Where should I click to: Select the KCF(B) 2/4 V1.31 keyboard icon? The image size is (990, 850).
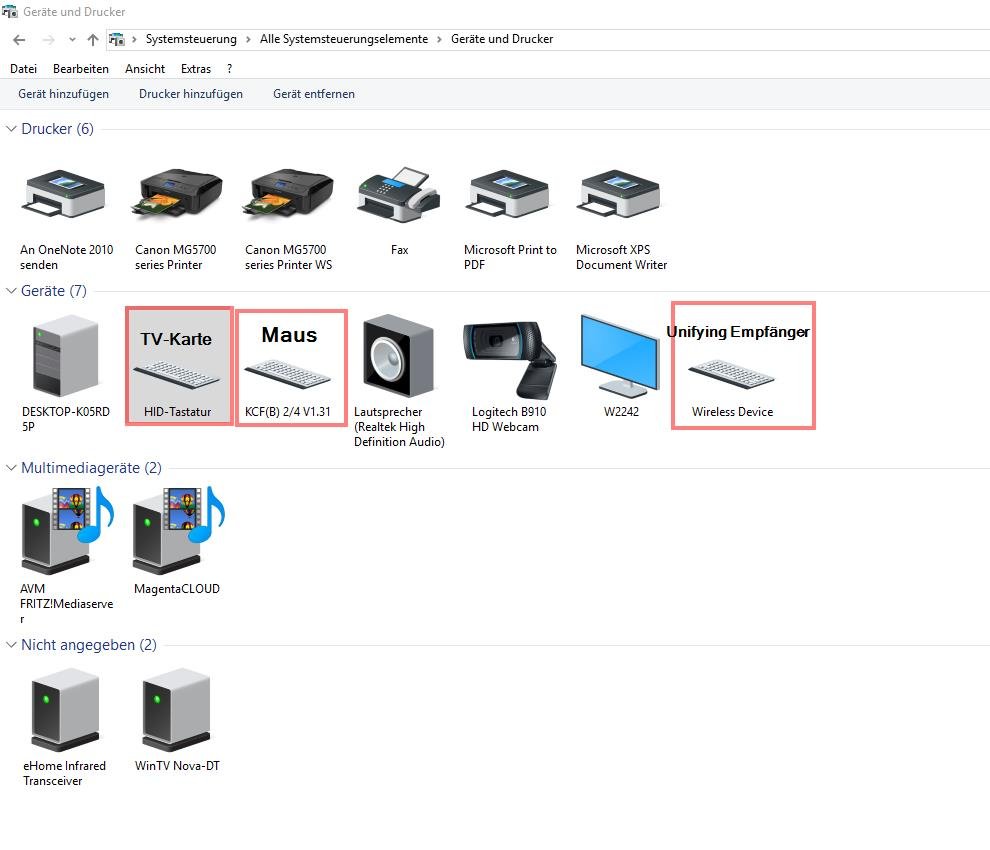[288, 374]
